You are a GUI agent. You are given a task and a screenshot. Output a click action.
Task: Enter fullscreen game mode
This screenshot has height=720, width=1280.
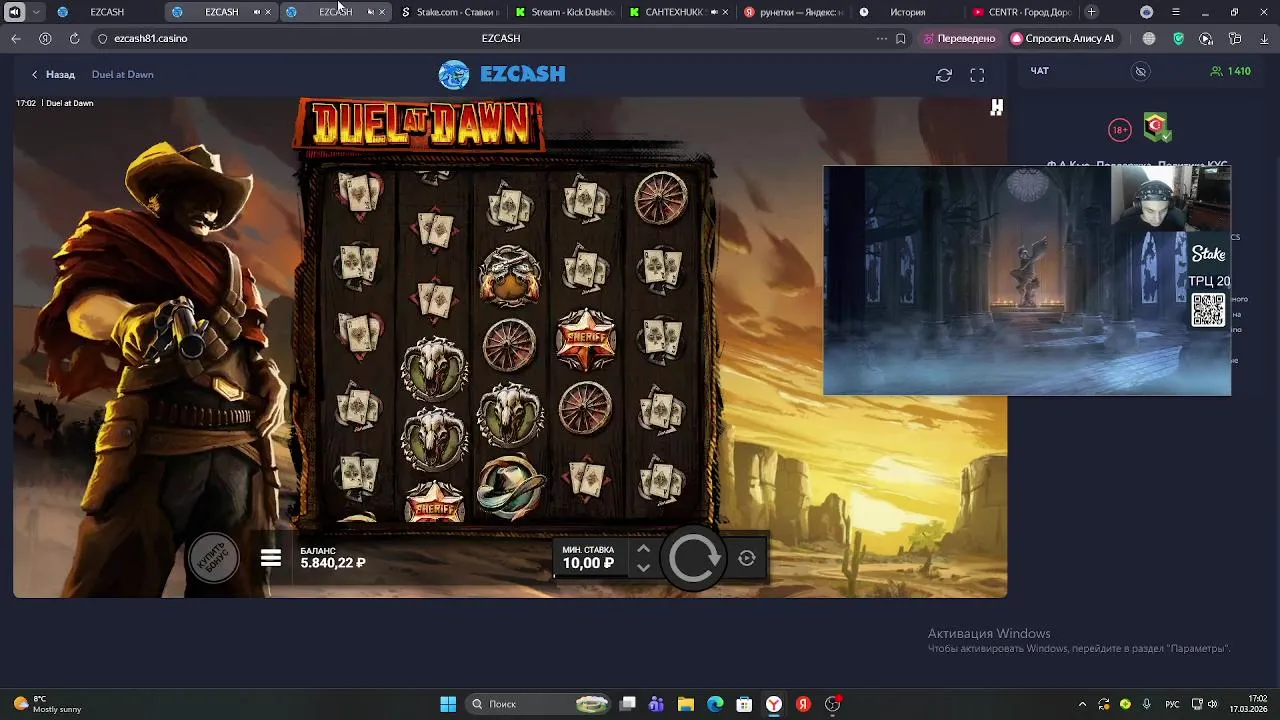click(x=977, y=75)
